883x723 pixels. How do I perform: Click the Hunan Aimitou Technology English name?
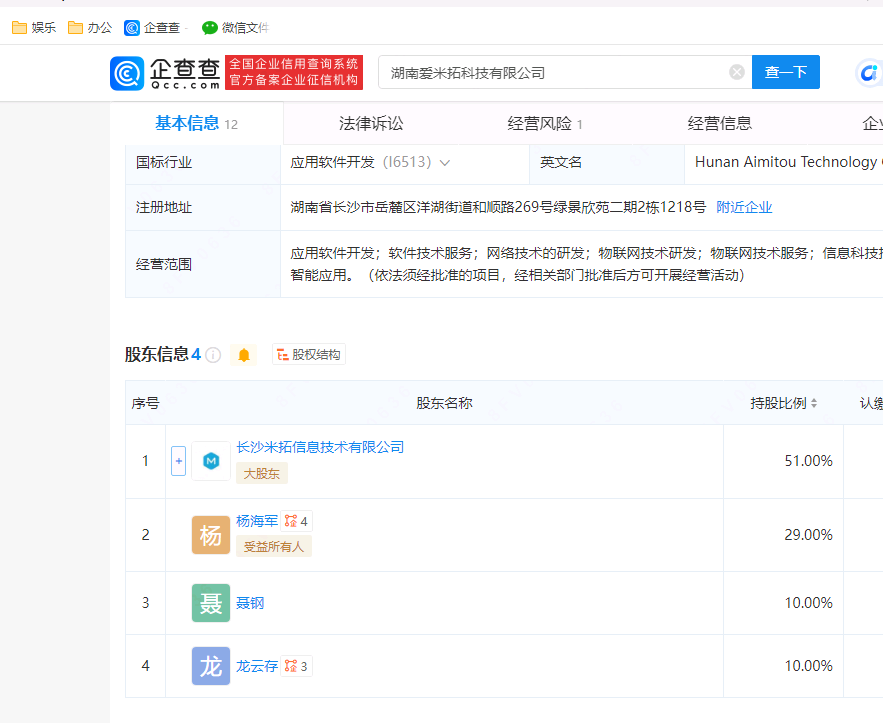pyautogui.click(x=788, y=162)
